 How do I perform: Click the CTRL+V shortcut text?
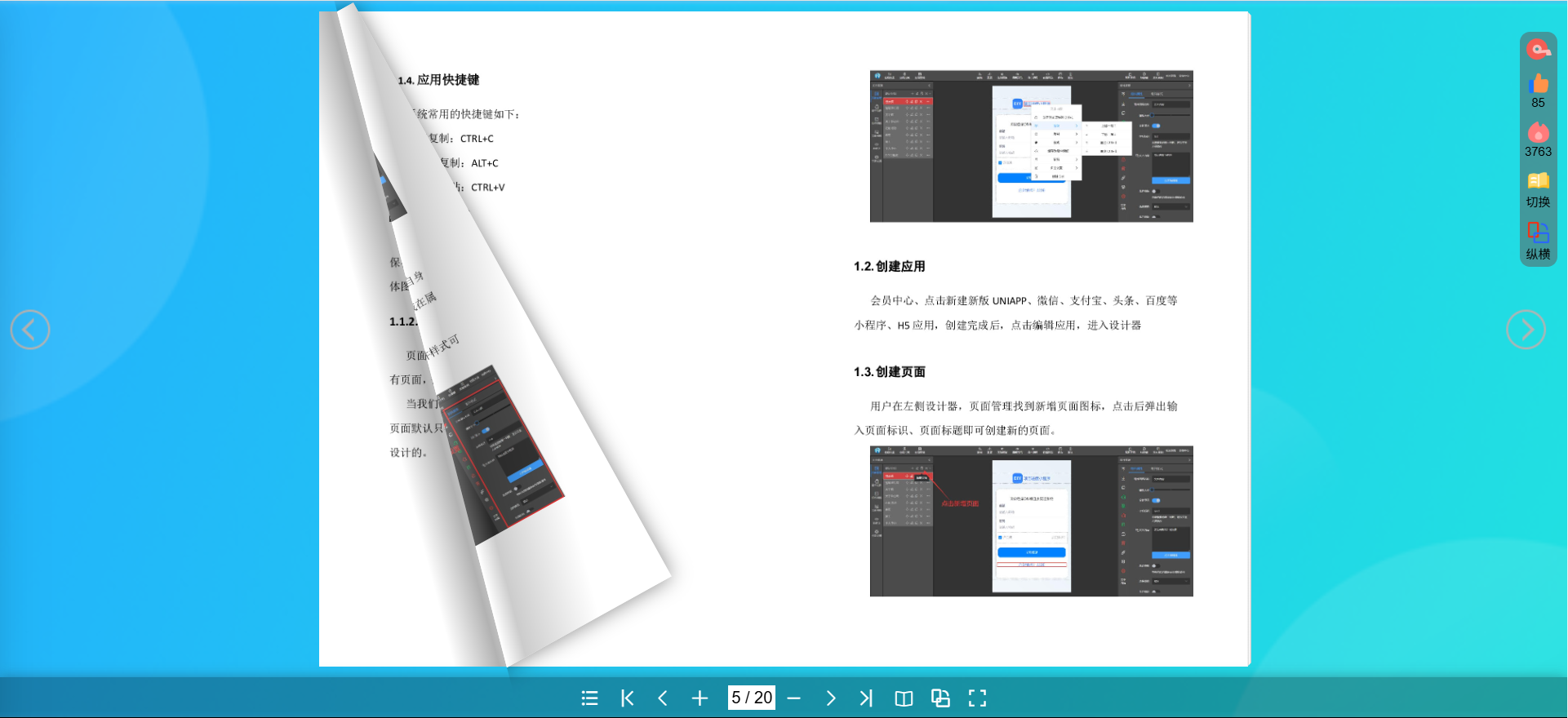(487, 188)
